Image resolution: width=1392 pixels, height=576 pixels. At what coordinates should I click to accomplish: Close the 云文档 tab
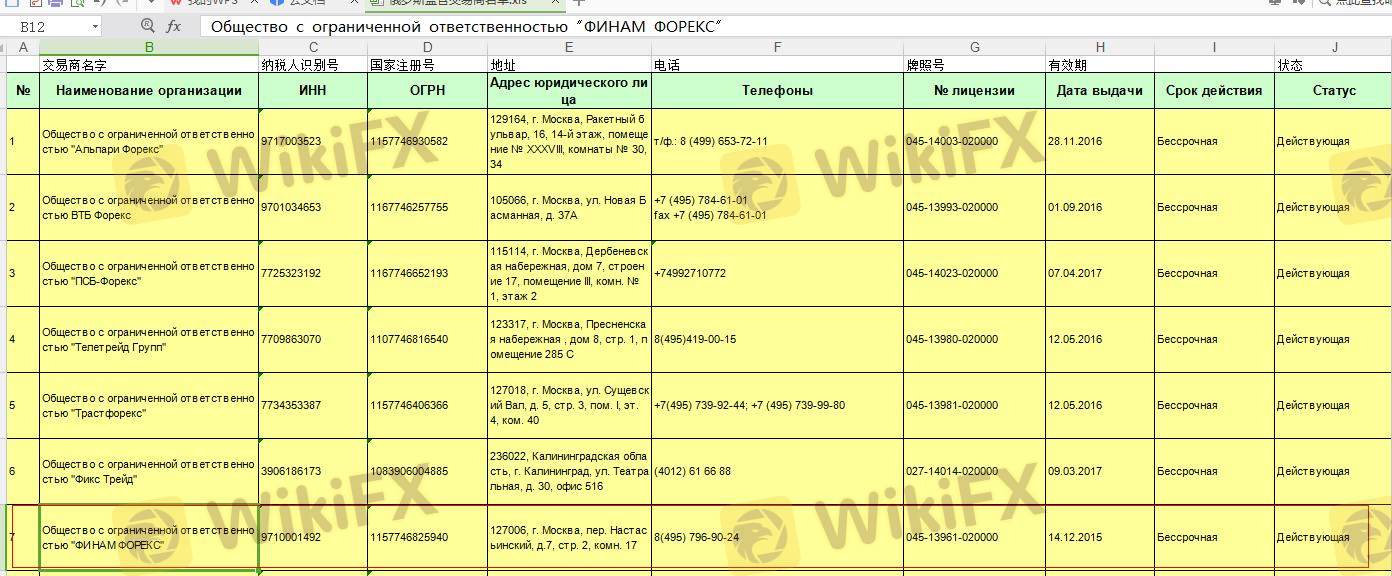[x=353, y=3]
